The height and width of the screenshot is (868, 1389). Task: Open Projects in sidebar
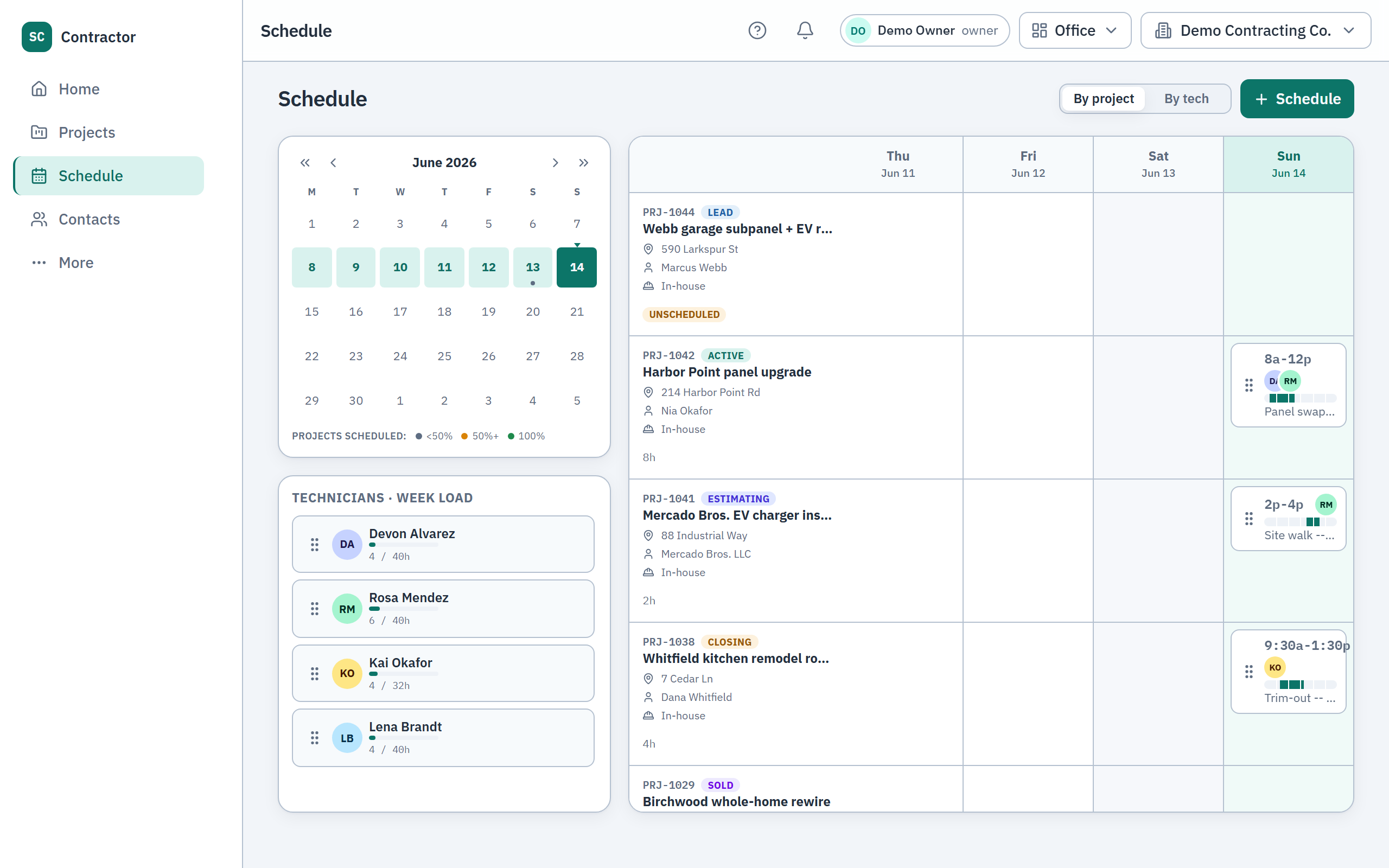pos(109,132)
